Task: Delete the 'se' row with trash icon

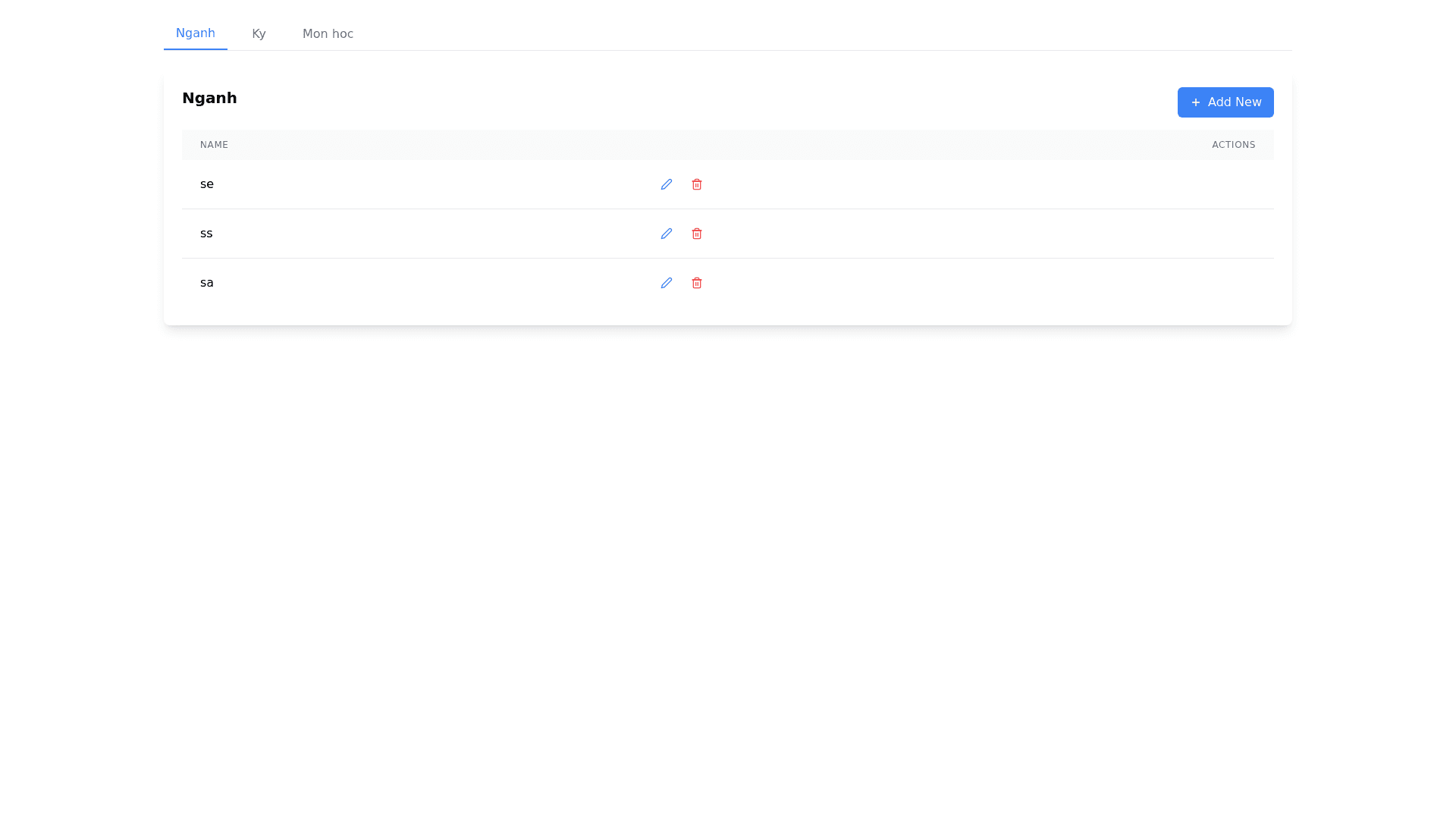Action: tap(696, 184)
